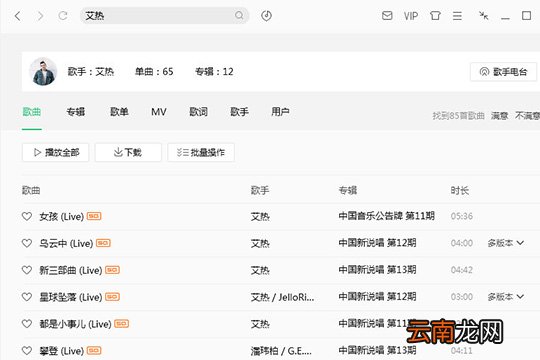Like the song 乌云中 (Live)
Screen dimensions: 540x360
(x=27, y=243)
